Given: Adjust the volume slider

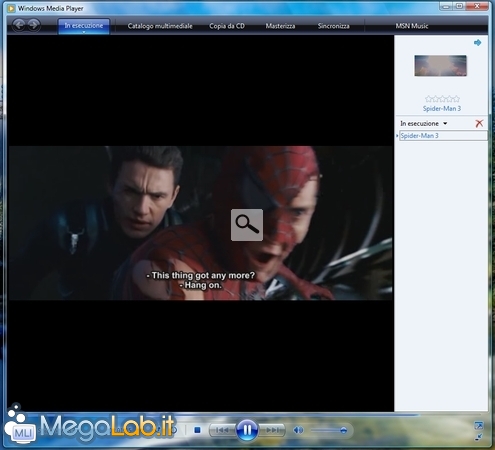Looking at the screenshot, I should 329,431.
